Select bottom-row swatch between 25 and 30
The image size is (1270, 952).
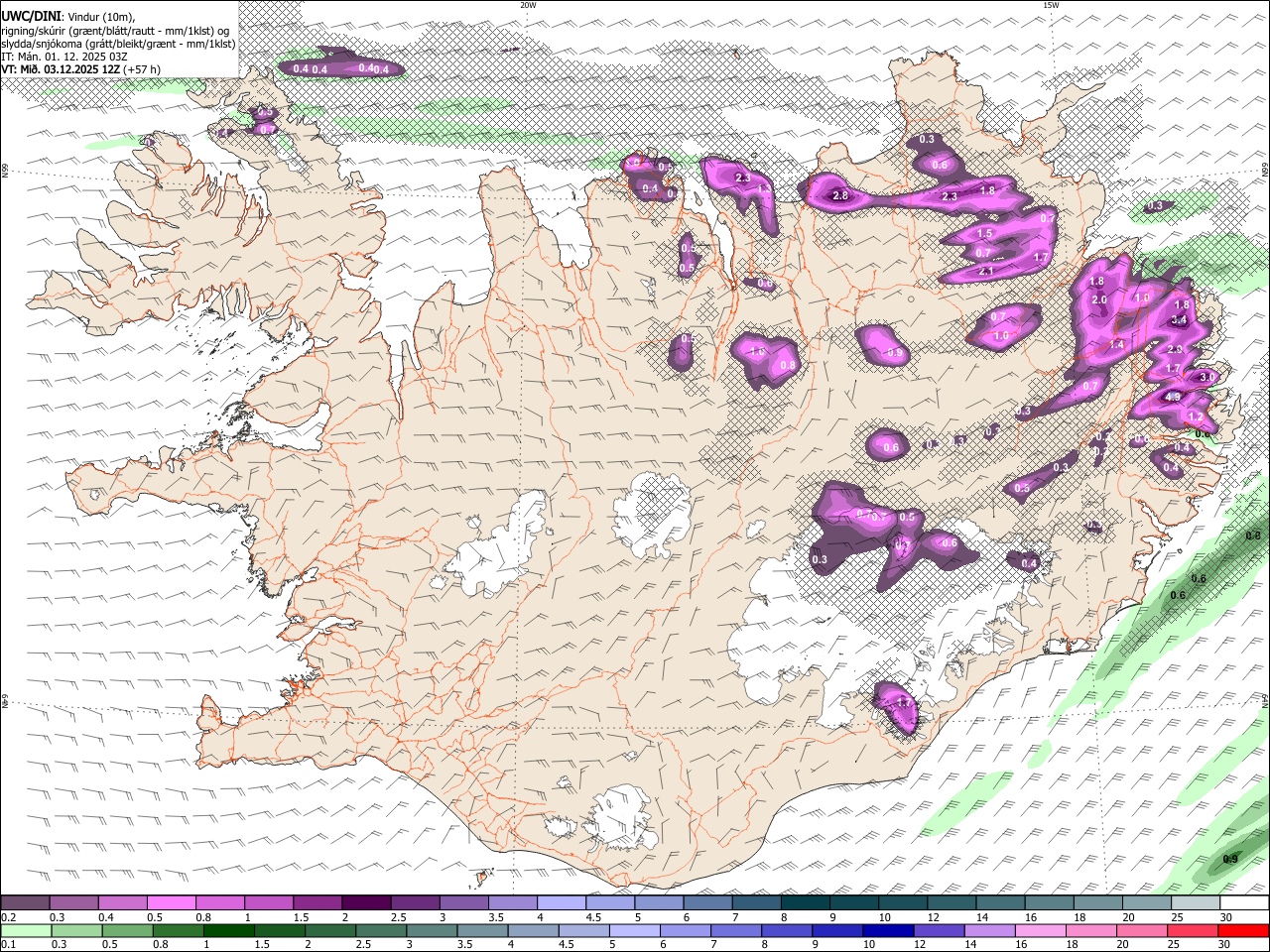[x=1193, y=930]
